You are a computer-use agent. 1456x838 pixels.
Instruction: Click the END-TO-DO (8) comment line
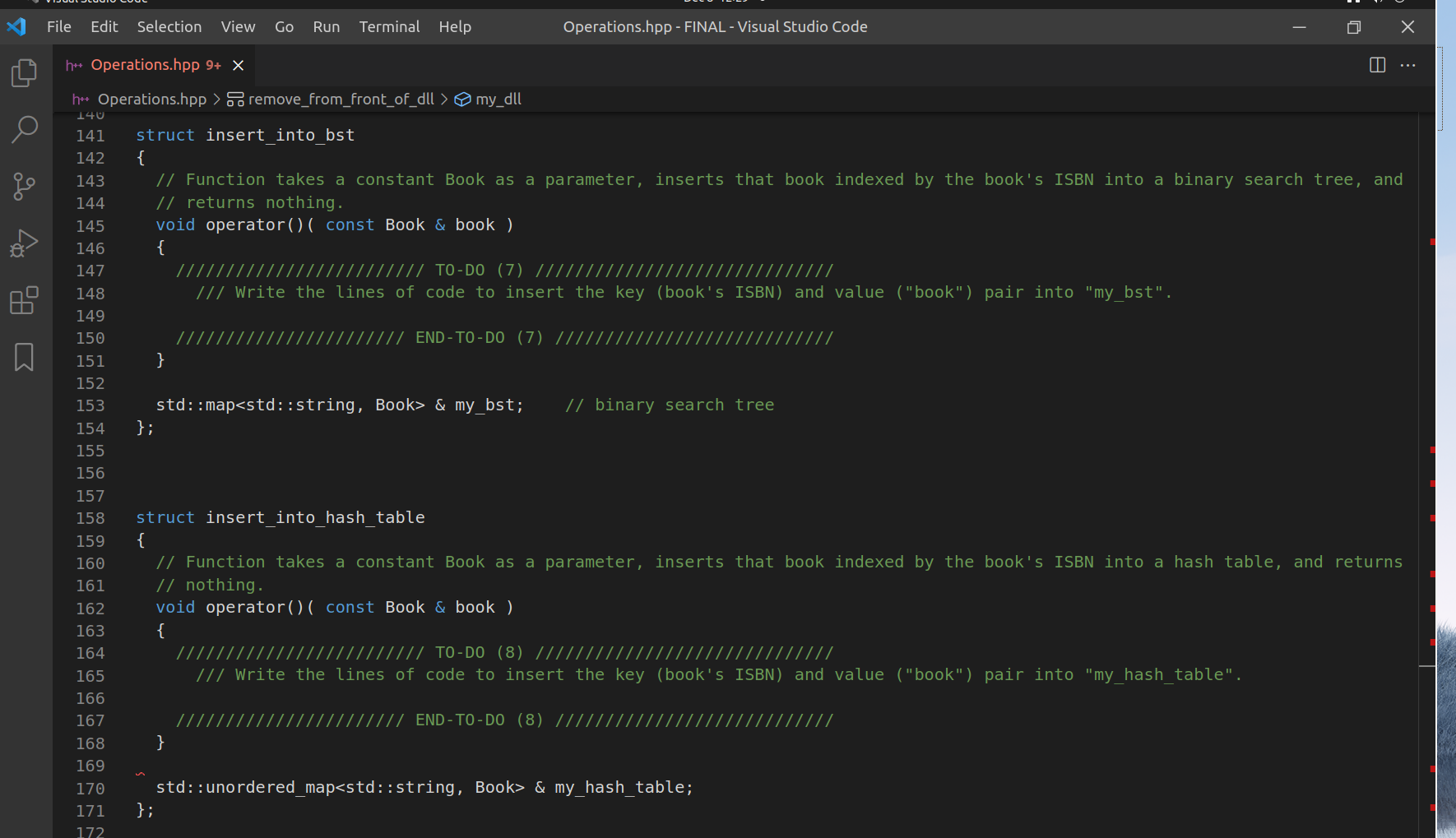point(504,720)
